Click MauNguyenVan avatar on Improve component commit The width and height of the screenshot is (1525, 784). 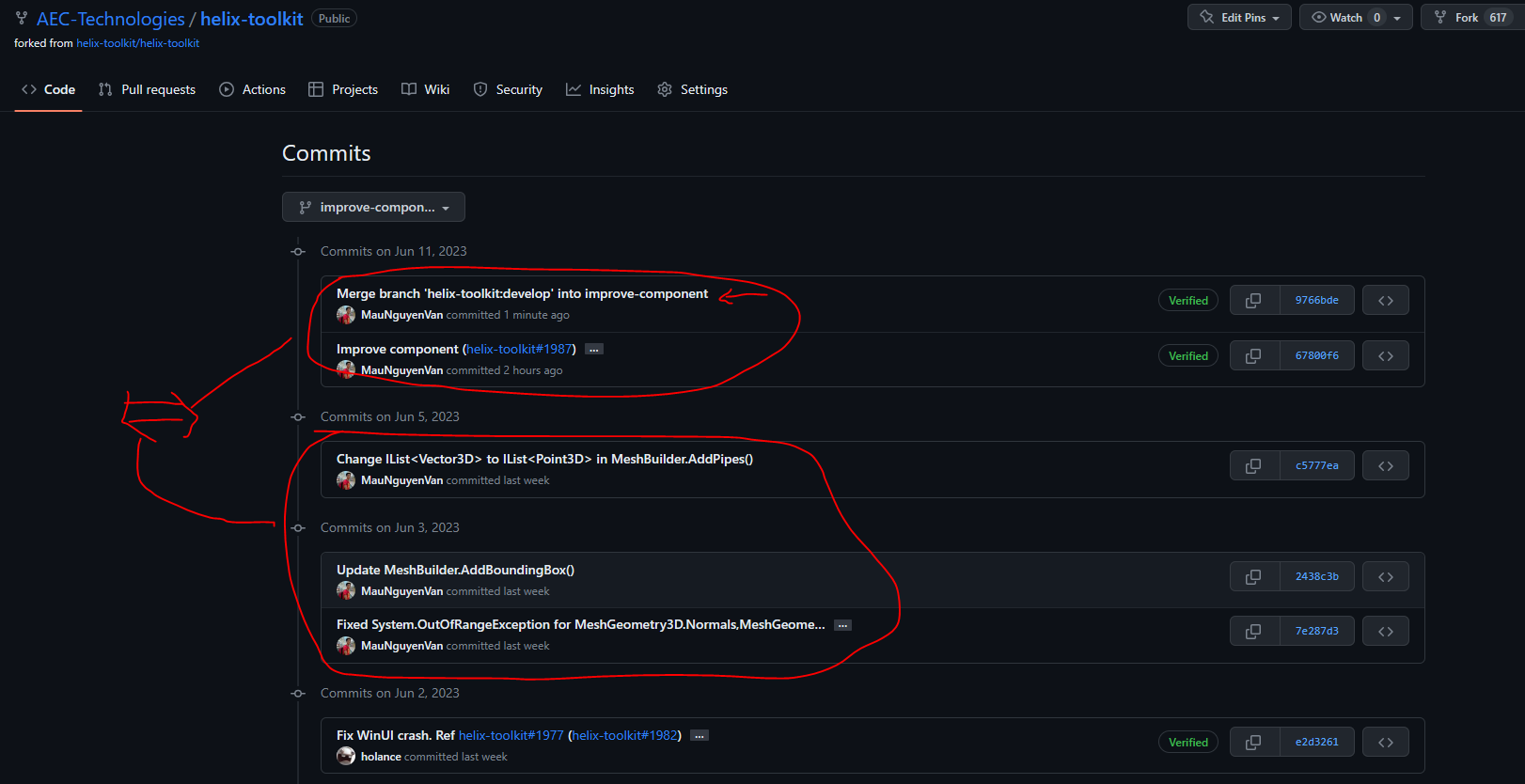tap(346, 369)
